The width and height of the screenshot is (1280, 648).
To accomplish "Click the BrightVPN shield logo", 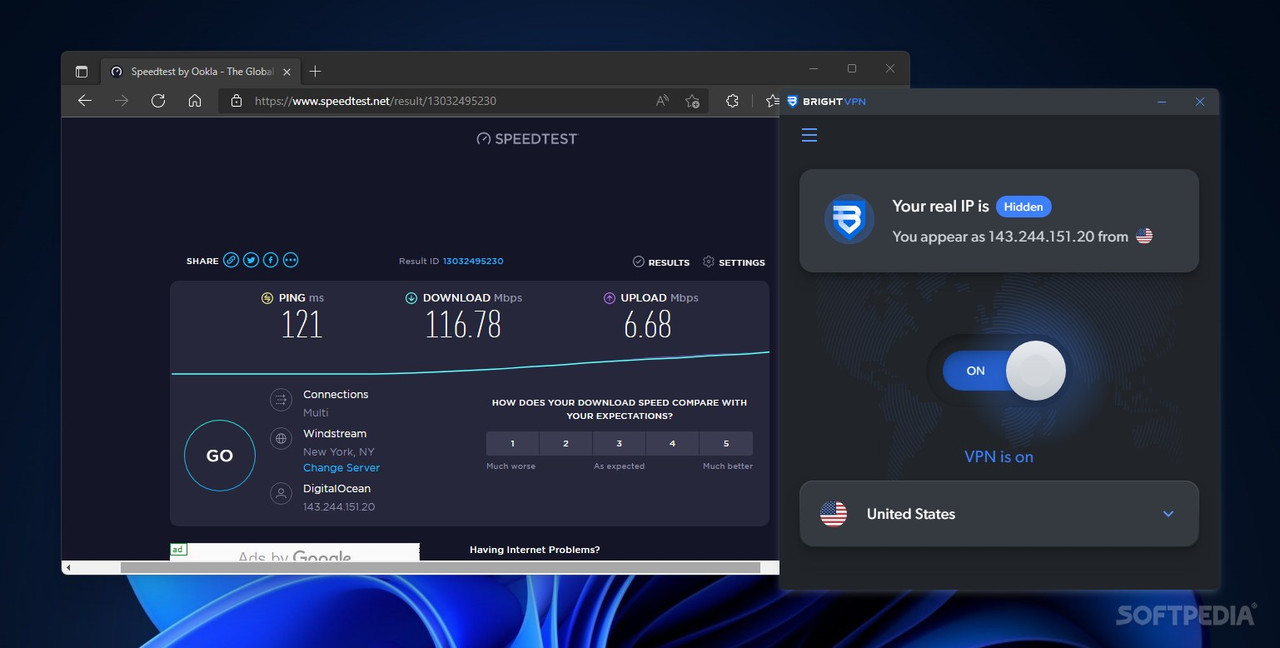I will 849,220.
